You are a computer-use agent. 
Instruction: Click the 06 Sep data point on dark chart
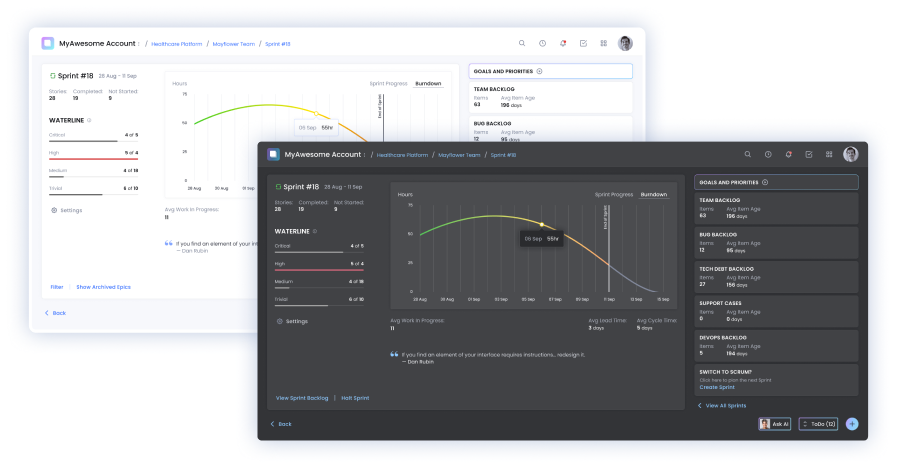pyautogui.click(x=542, y=224)
